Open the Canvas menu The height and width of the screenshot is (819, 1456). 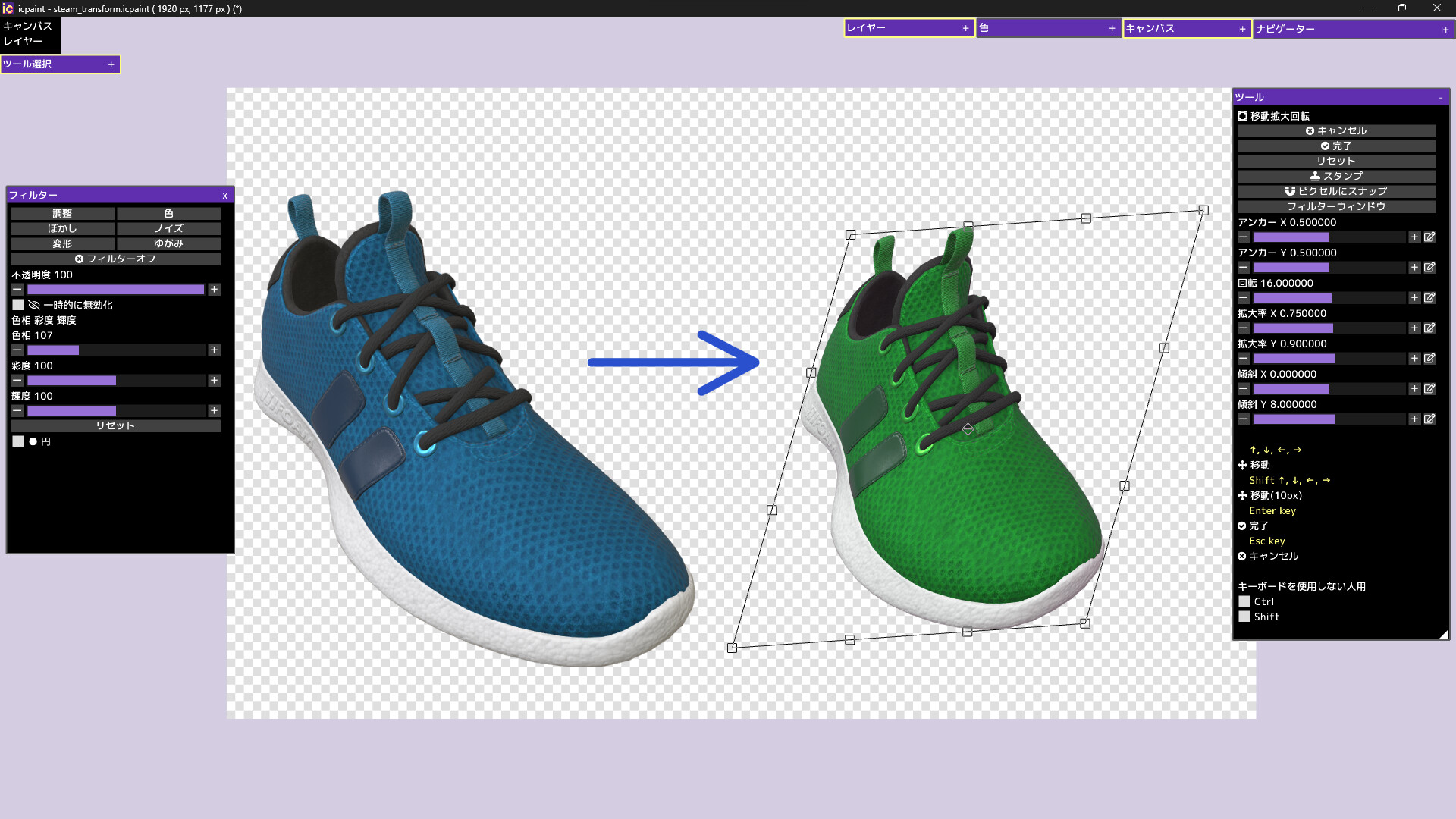(x=28, y=26)
